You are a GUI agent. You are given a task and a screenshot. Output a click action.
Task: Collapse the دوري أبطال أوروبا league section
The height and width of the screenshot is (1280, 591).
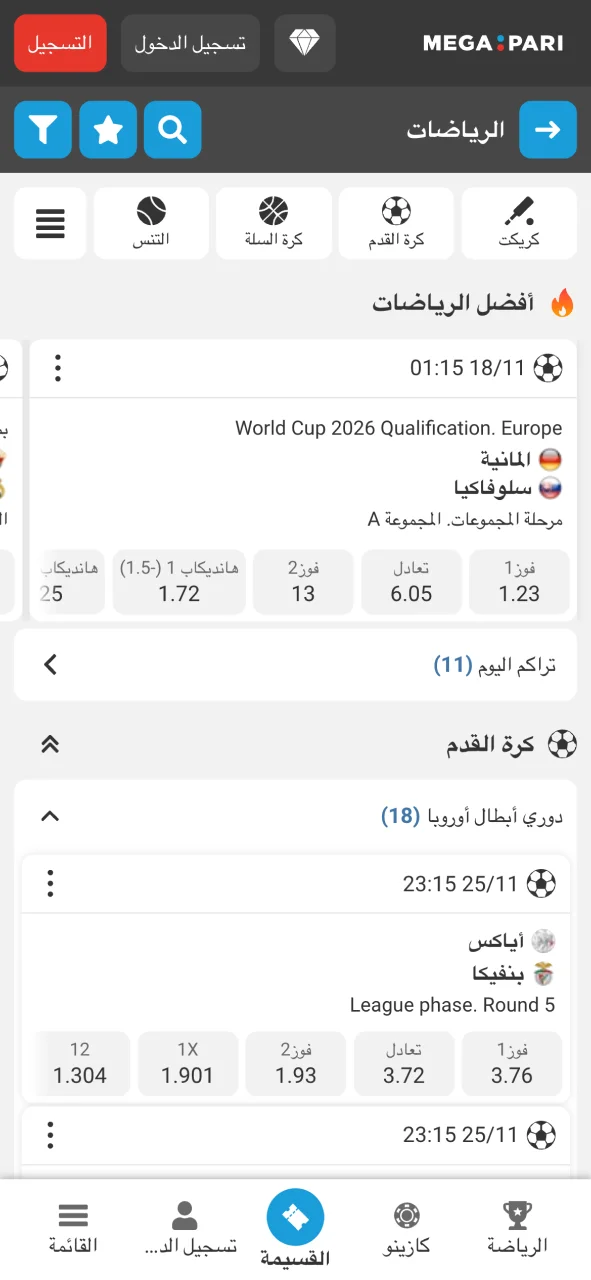click(x=49, y=816)
